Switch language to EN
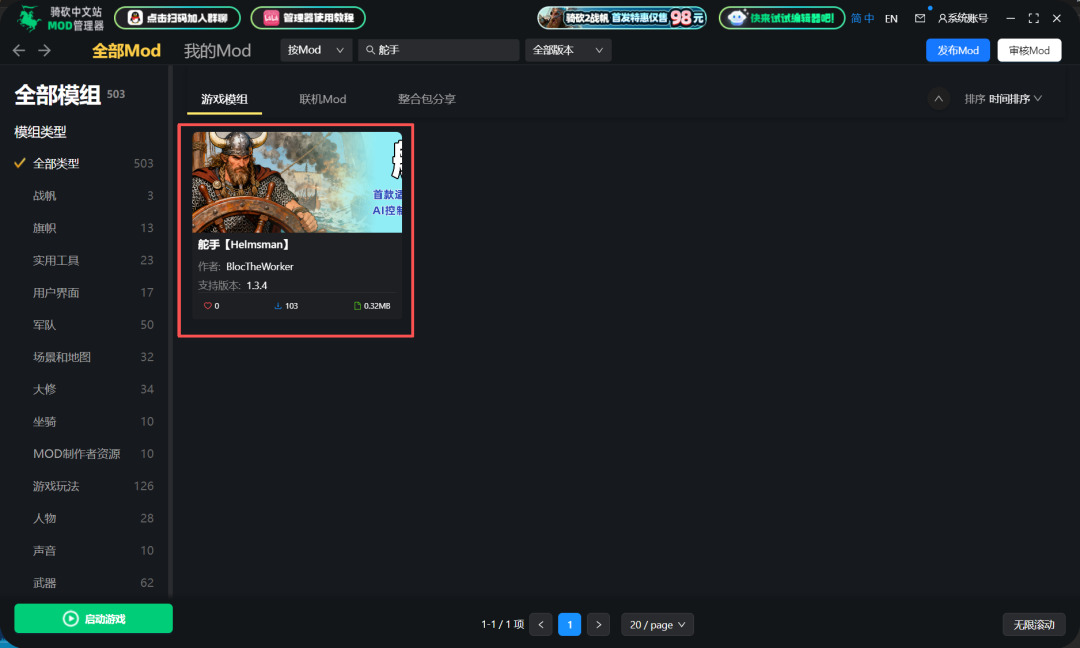The height and width of the screenshot is (648, 1080). [x=891, y=18]
